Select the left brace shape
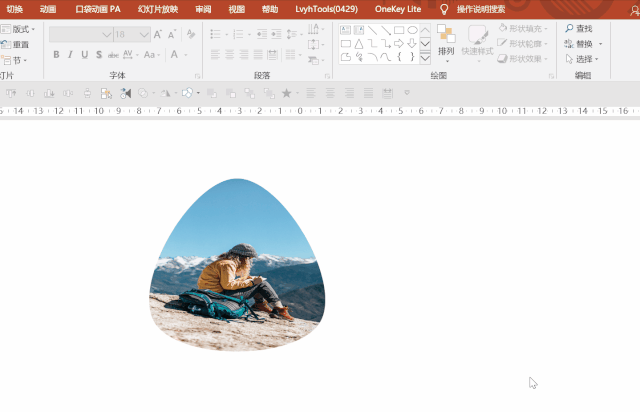The height and width of the screenshot is (412, 640). (x=399, y=57)
